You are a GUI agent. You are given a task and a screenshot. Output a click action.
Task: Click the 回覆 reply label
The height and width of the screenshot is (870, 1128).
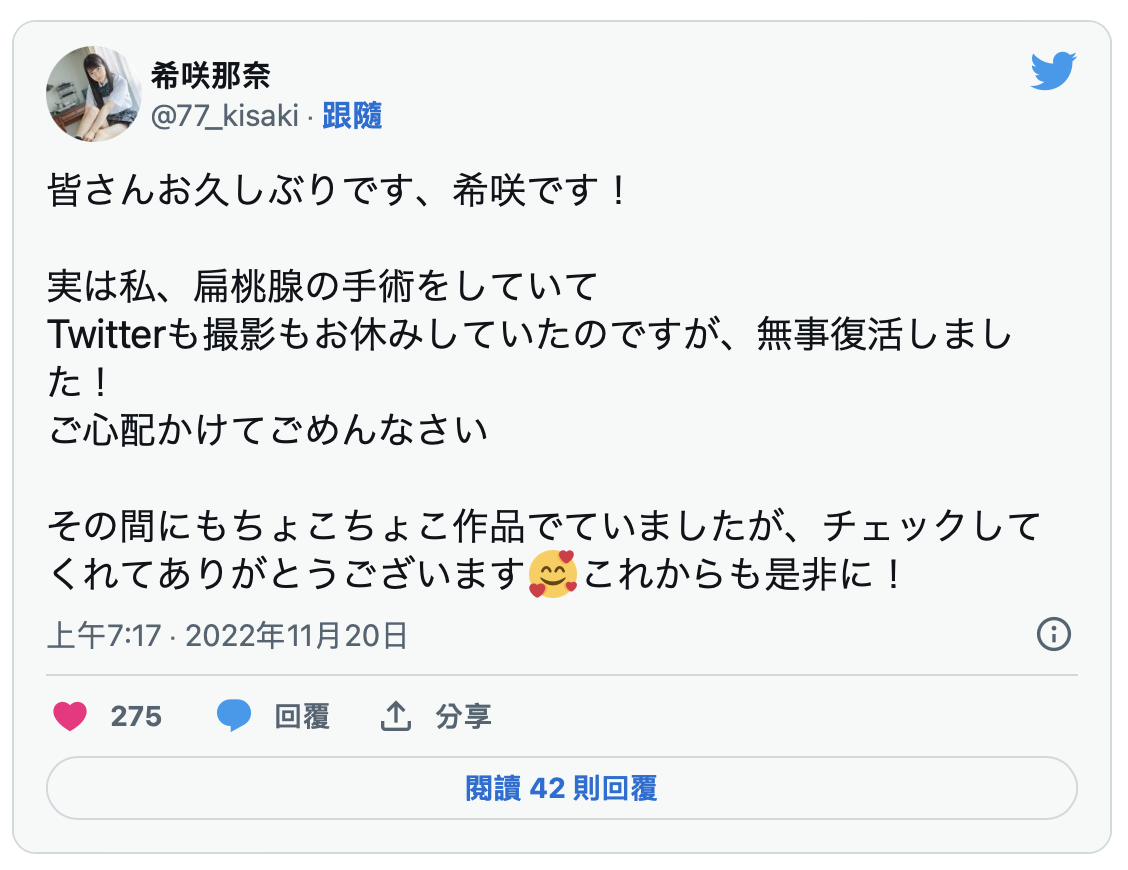click(302, 716)
